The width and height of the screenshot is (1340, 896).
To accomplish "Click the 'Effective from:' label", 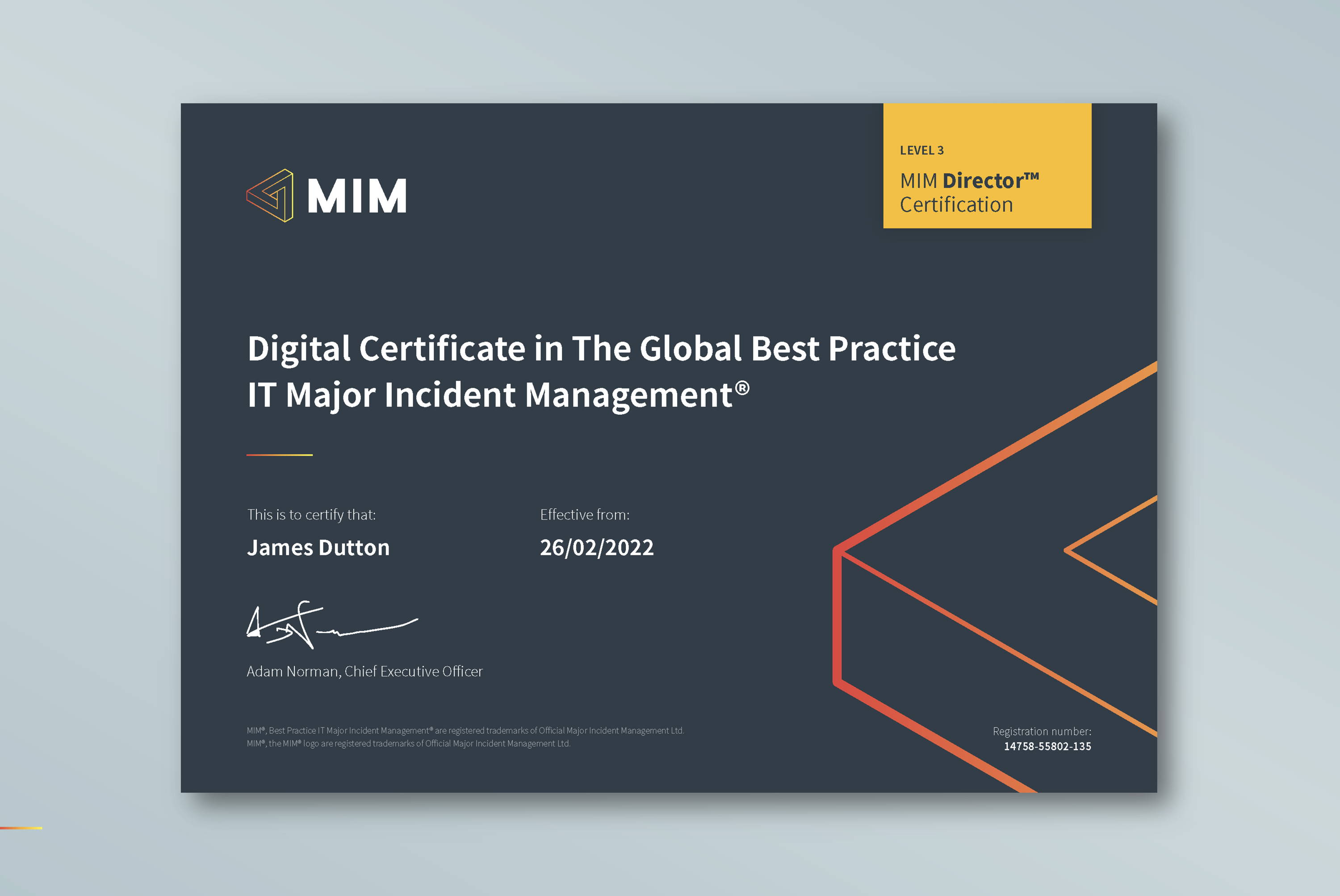I will (x=585, y=515).
